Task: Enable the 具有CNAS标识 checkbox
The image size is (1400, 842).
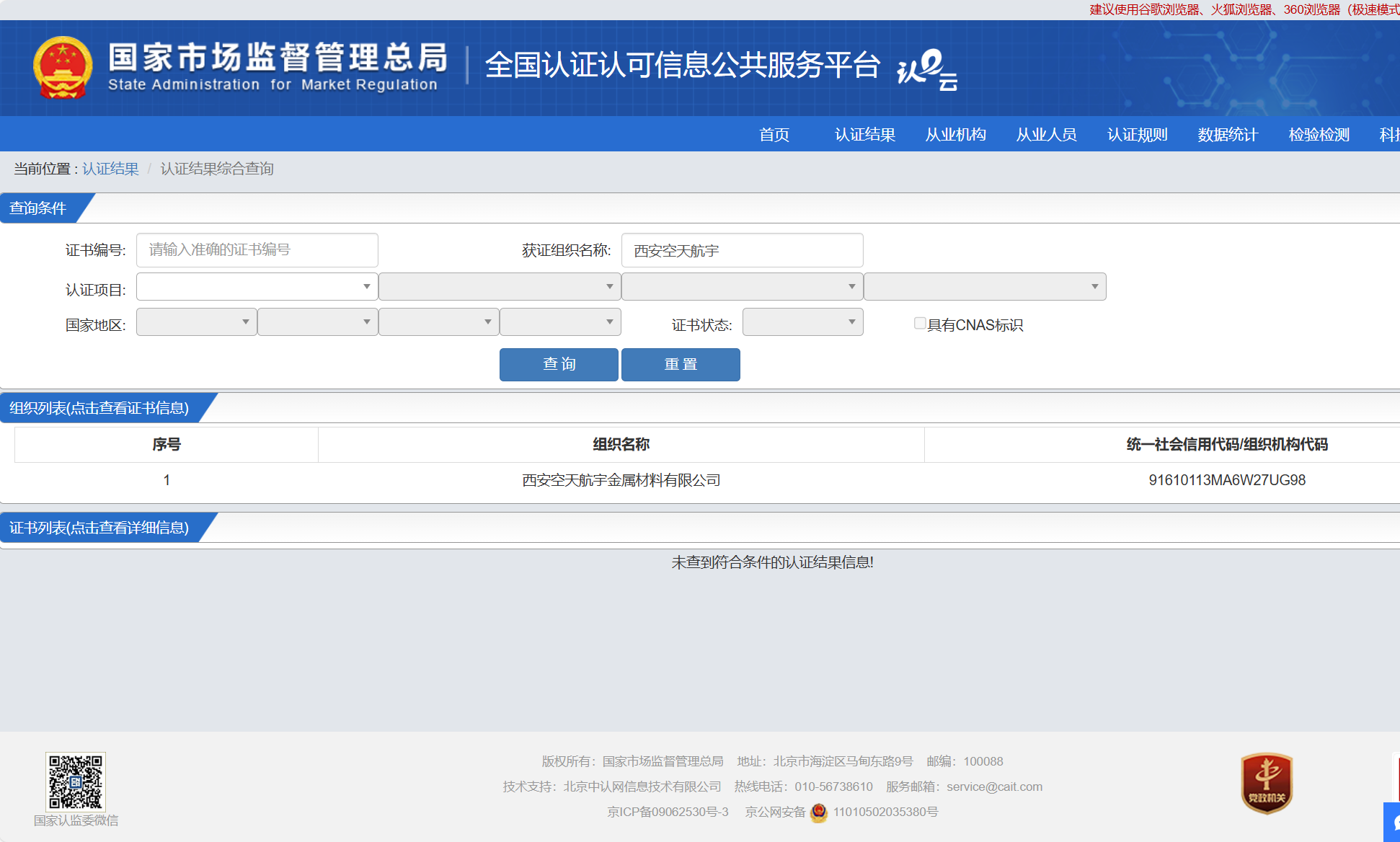Action: 920,324
